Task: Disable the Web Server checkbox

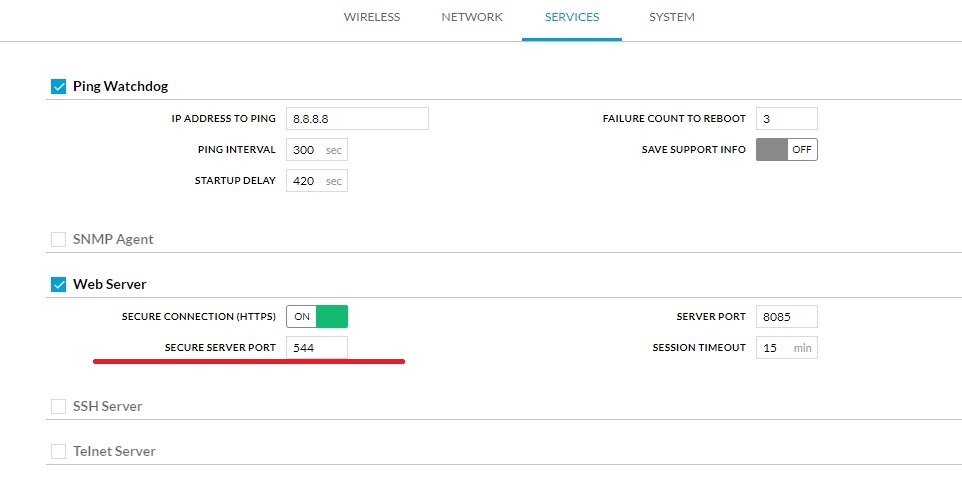Action: (58, 285)
